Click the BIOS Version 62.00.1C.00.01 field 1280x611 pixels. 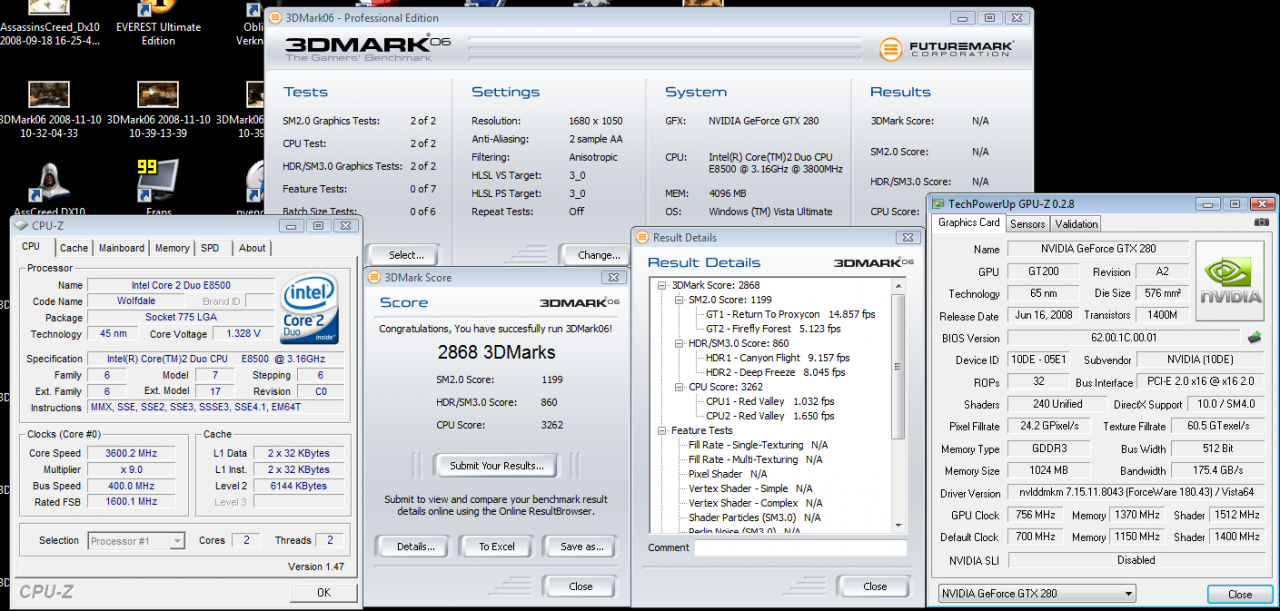(1124, 338)
